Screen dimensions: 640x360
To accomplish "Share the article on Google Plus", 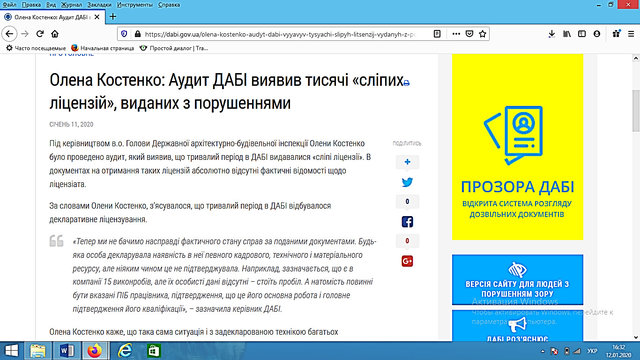I will (407, 261).
